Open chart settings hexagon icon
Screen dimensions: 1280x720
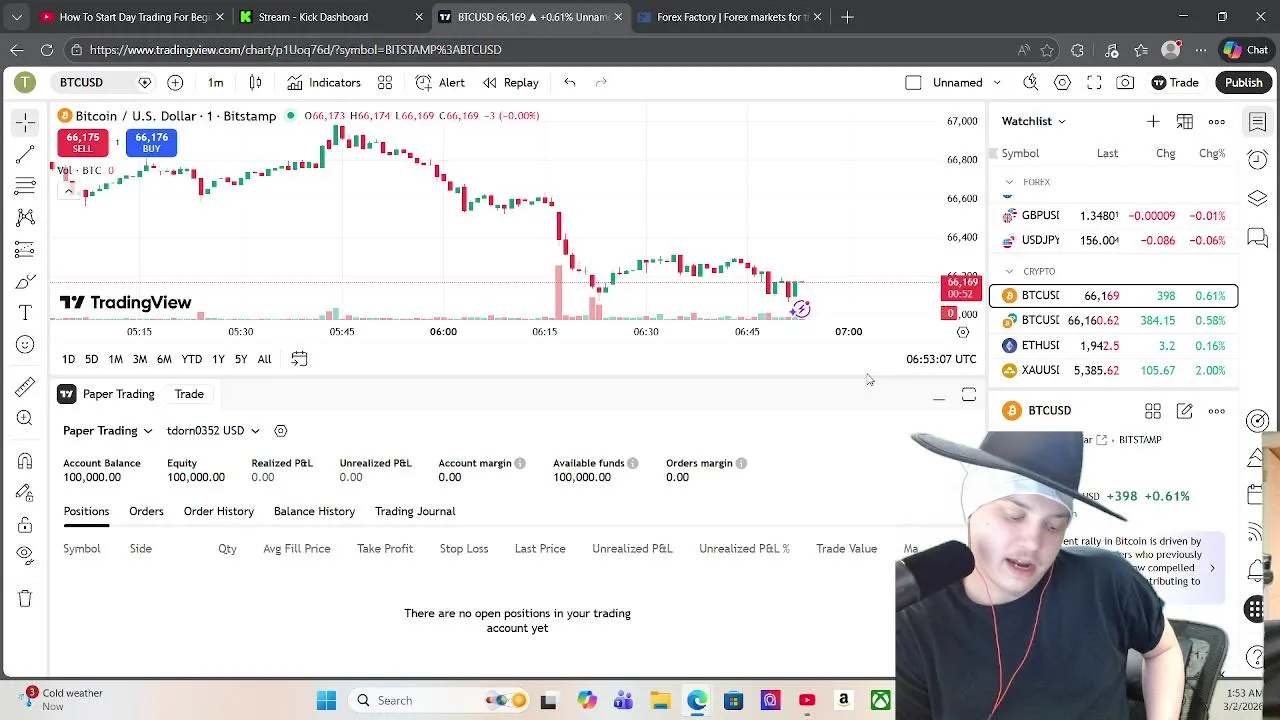[x=1062, y=83]
